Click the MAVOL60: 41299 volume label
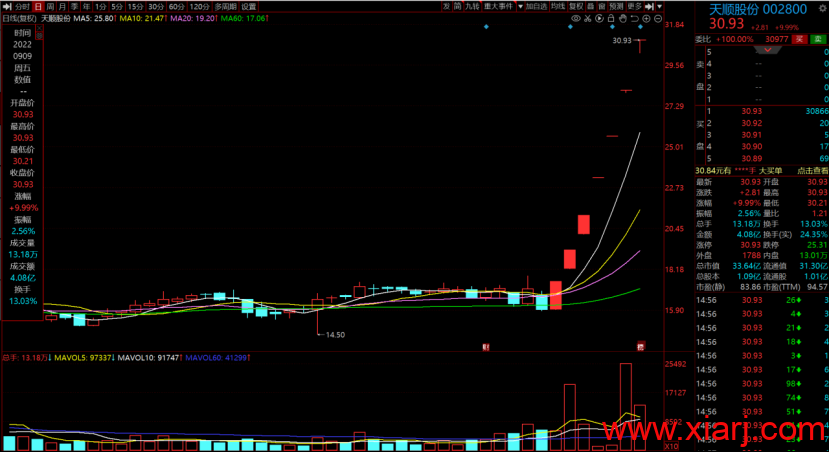Image resolution: width=829 pixels, height=452 pixels. click(218, 358)
